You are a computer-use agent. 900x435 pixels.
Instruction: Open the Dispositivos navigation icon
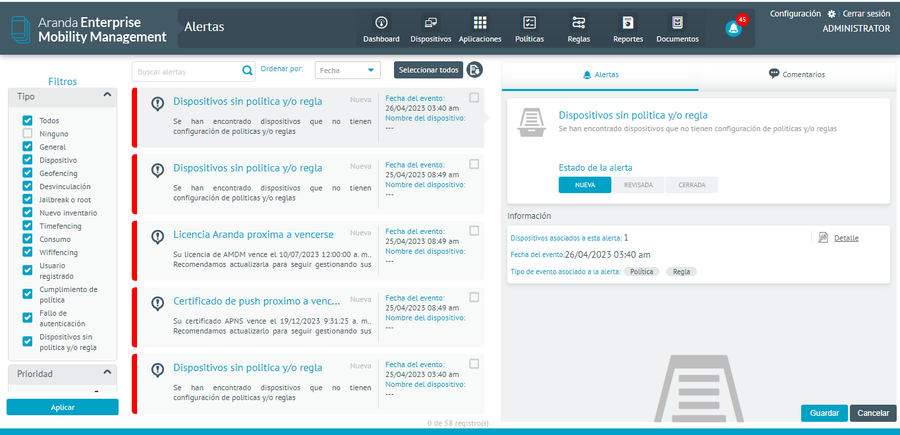click(430, 23)
